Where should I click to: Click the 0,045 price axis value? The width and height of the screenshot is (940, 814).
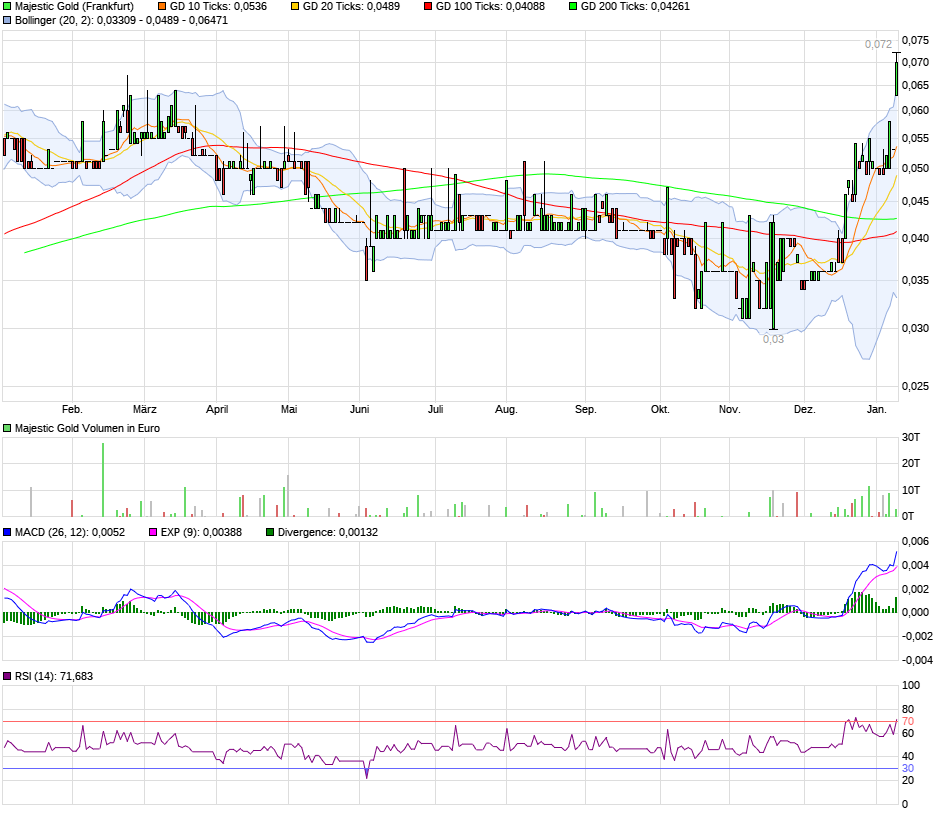click(x=915, y=201)
